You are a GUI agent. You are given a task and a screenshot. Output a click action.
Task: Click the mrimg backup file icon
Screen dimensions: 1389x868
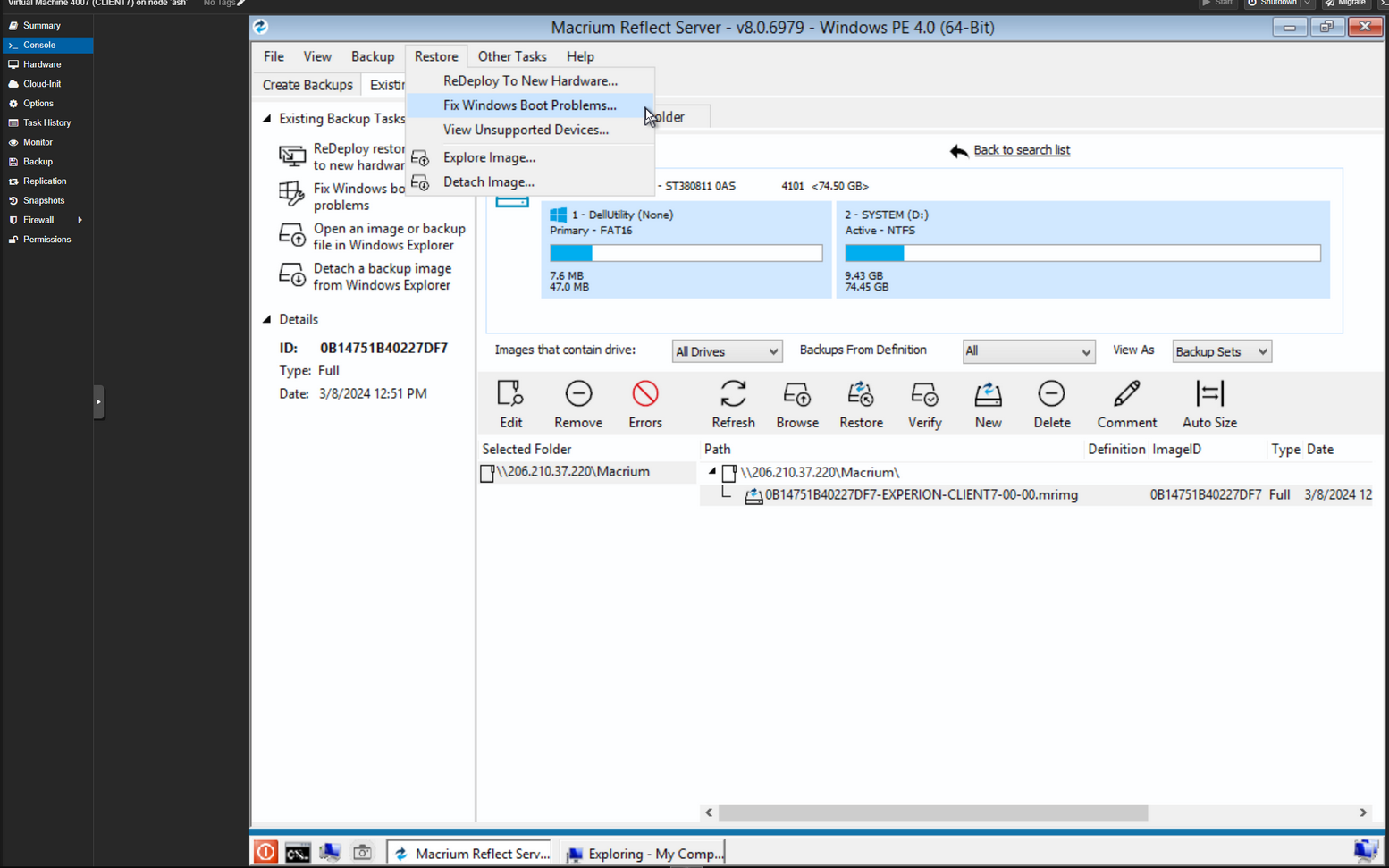[x=753, y=495]
